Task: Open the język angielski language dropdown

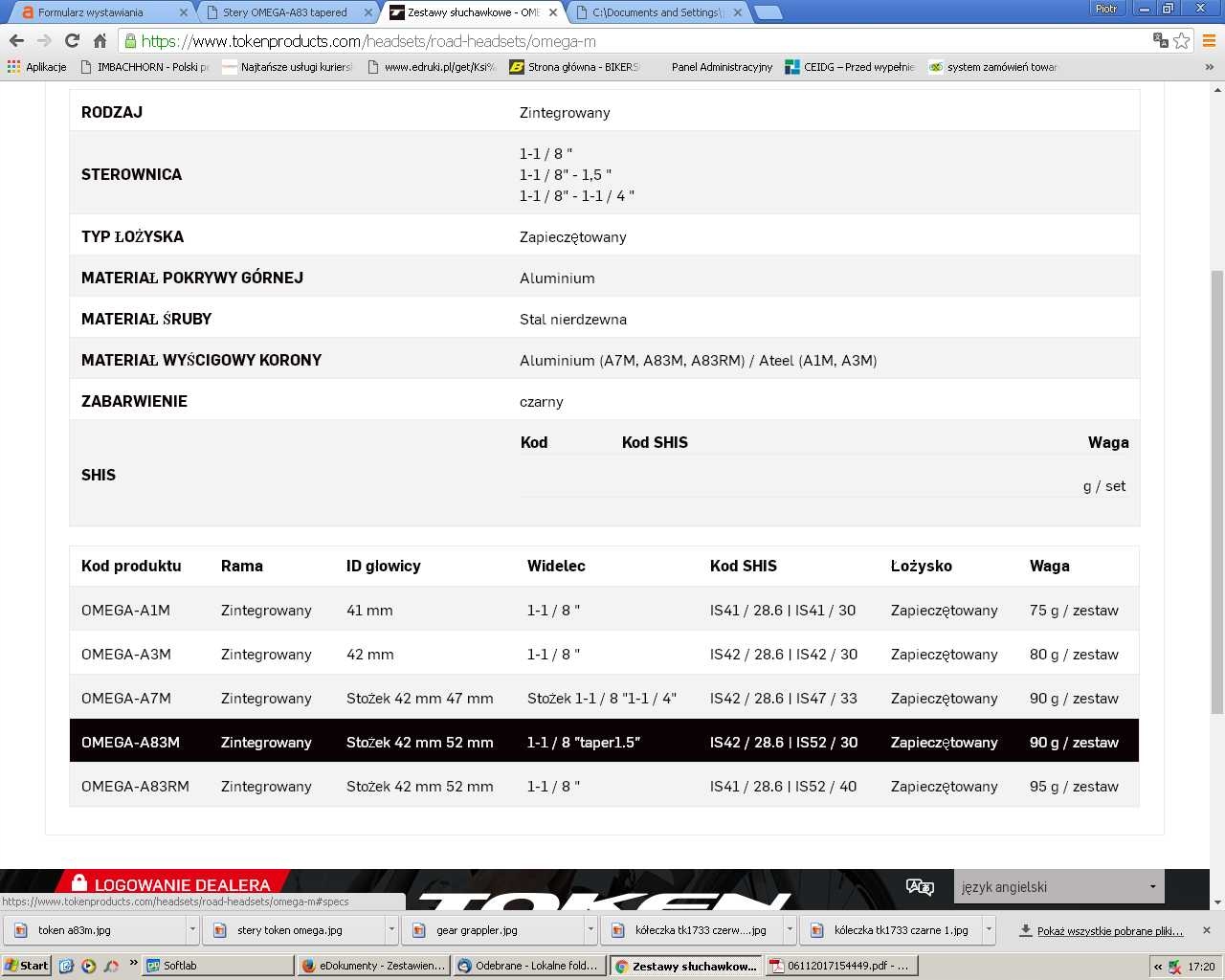Action: [x=1058, y=887]
